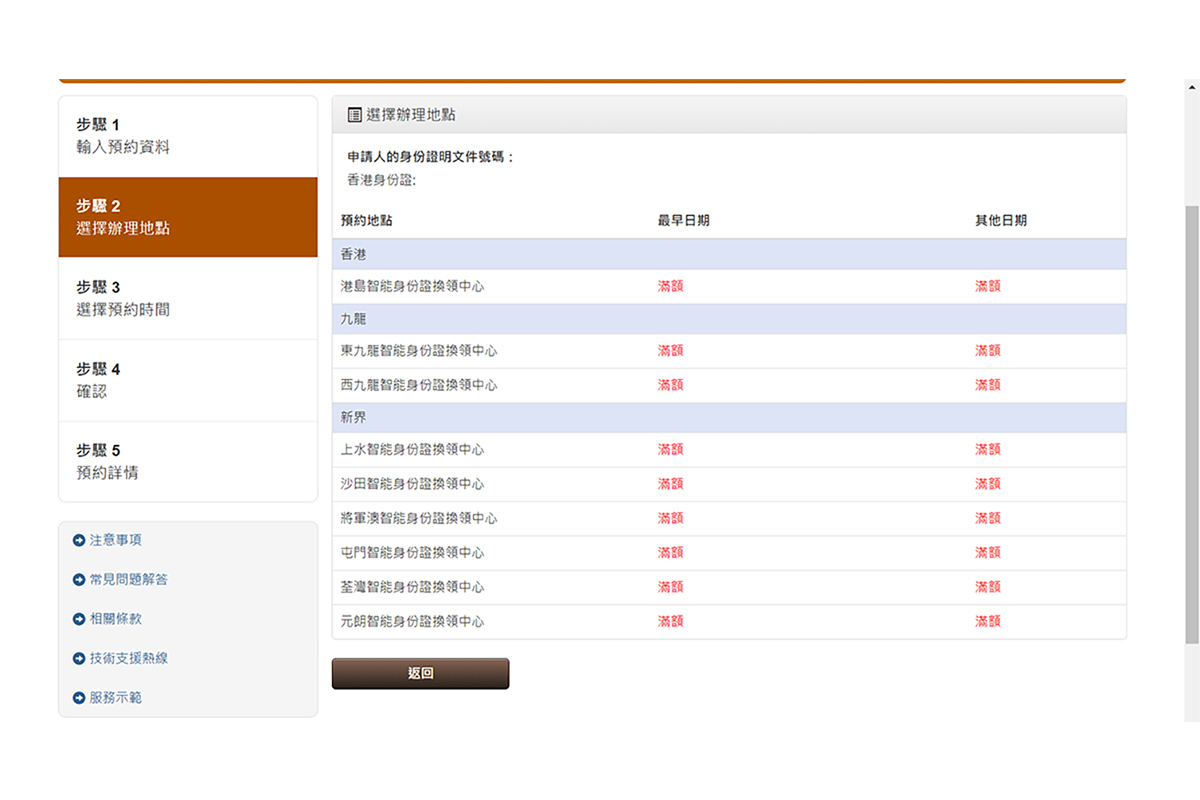Select 步驟 2 選擇辦理地點 tab
This screenshot has width=1200, height=800.
(188, 217)
